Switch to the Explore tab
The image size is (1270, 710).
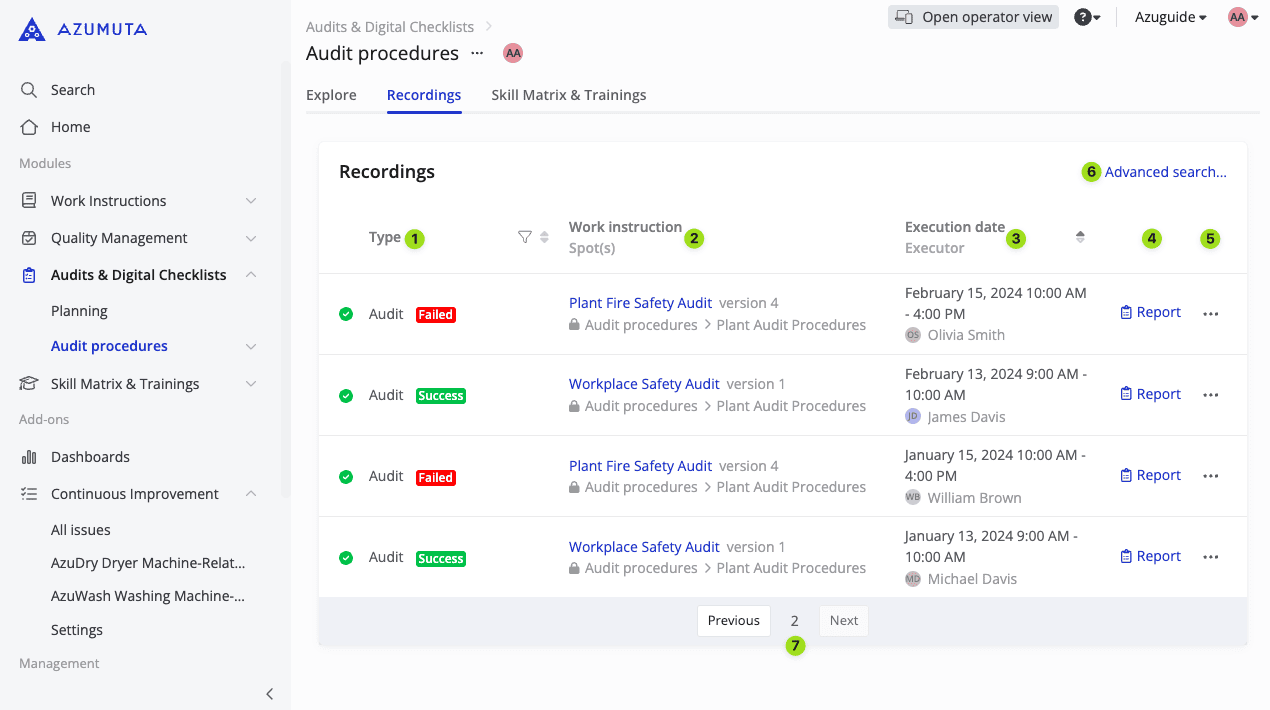(331, 94)
